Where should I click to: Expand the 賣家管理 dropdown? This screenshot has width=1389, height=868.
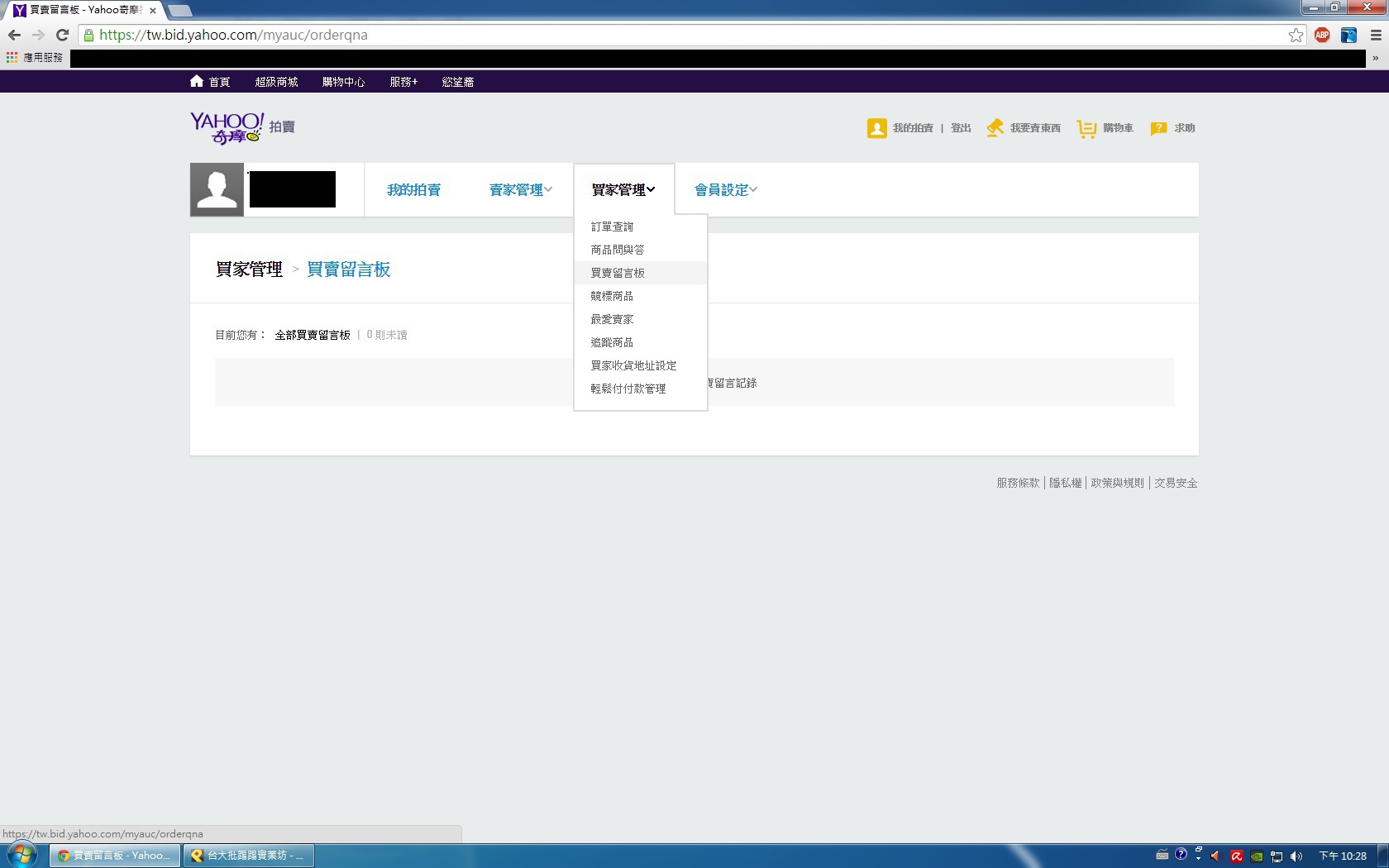[521, 190]
